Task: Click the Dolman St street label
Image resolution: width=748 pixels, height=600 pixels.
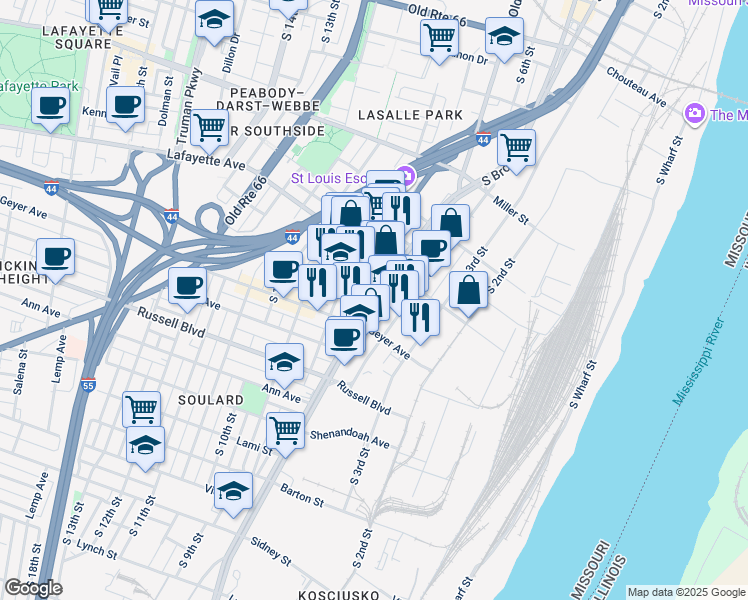Action: pos(166,101)
